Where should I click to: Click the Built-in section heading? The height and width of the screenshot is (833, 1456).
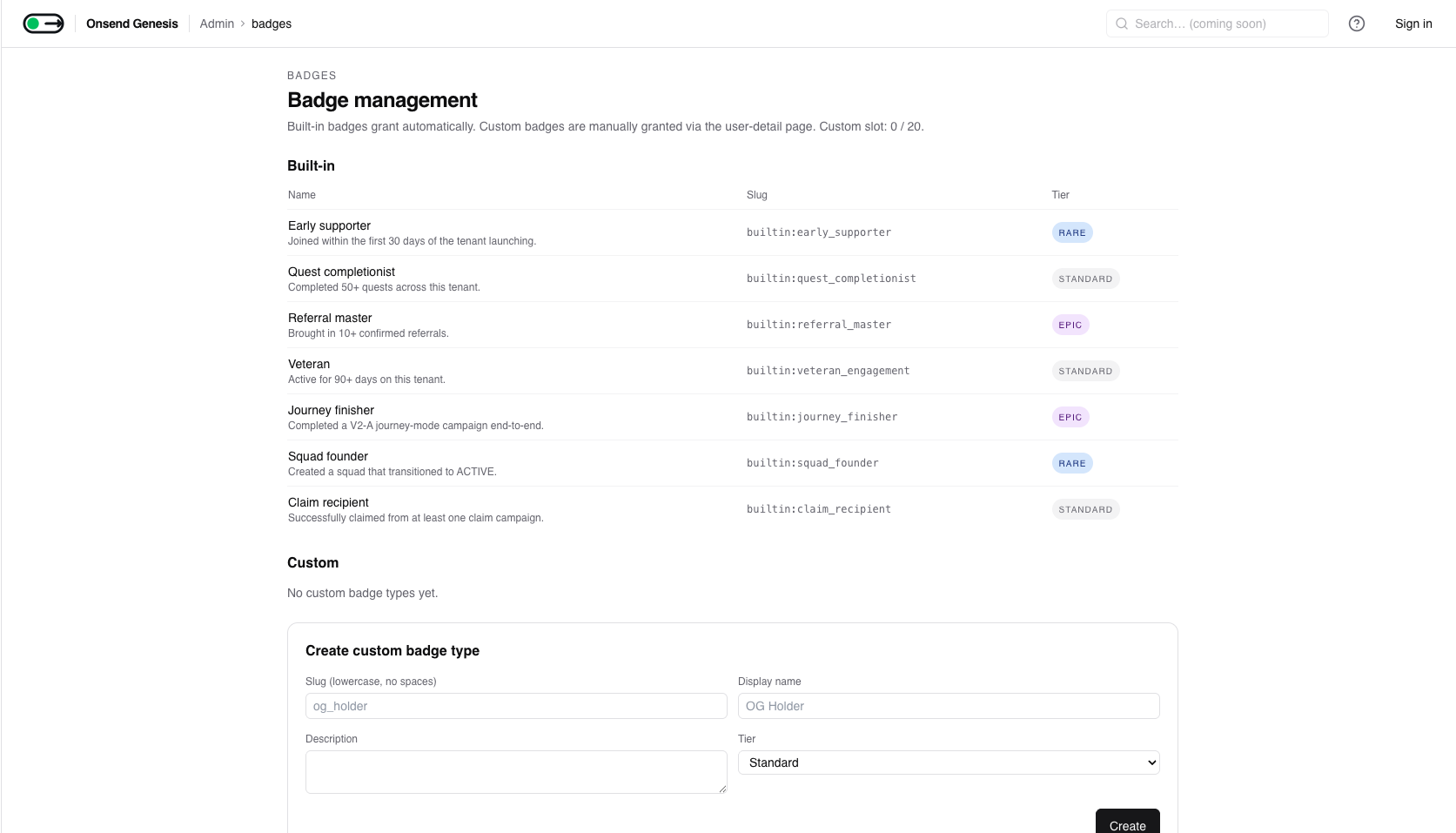(311, 165)
